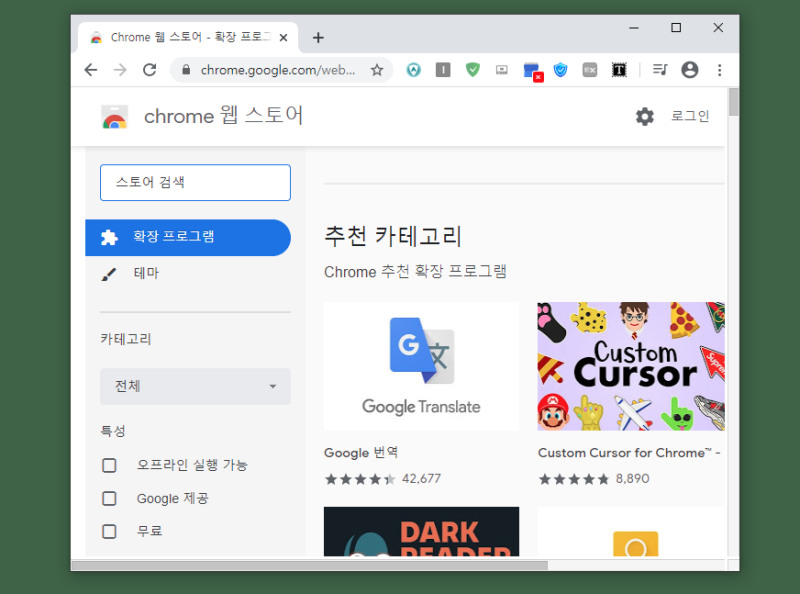This screenshot has width=800, height=594.
Task: Close the Chrome 웹 스토어 tab
Action: (x=284, y=38)
